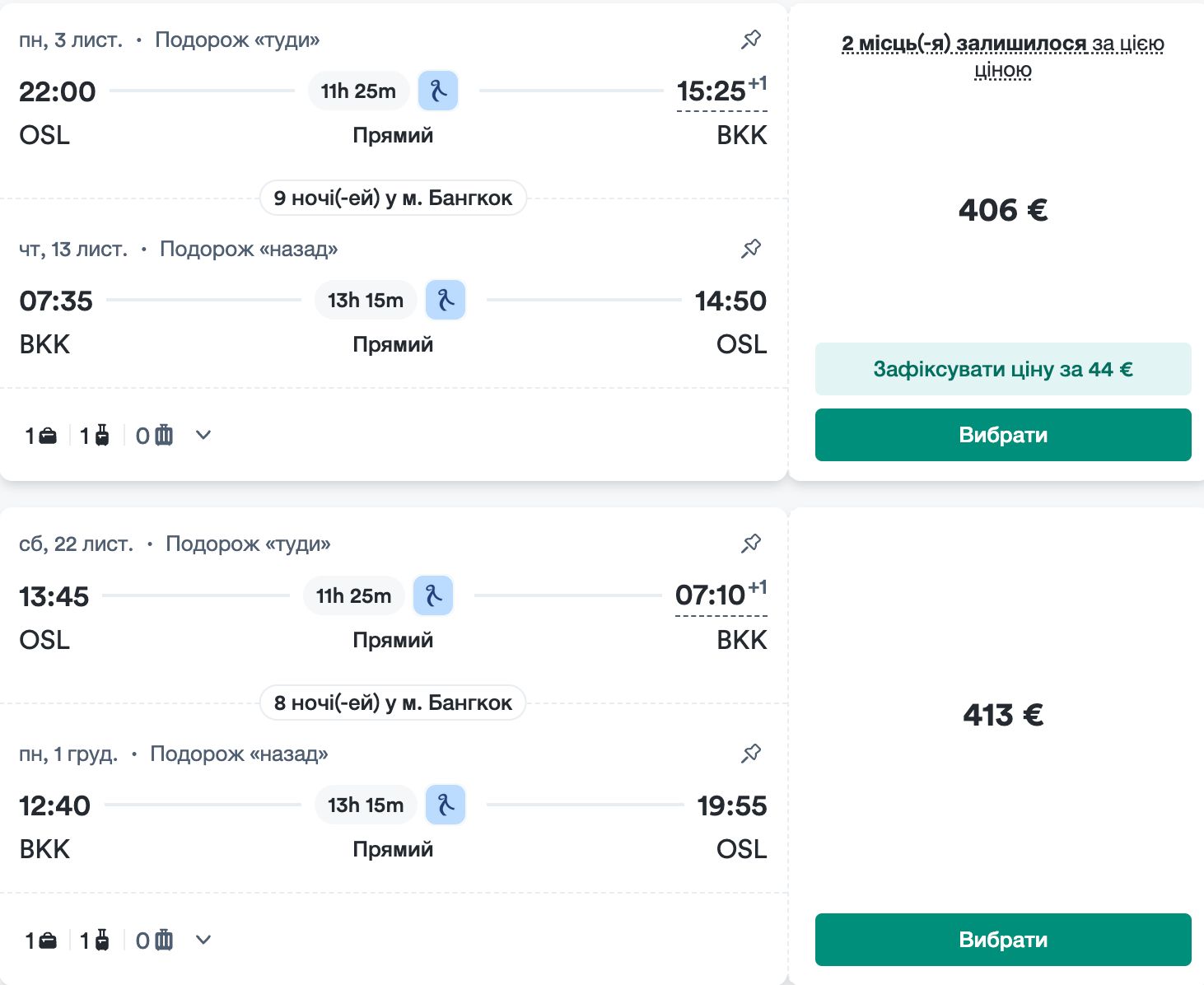Click the '9 ночі(-ей) у м. Бангкок' badge
The image size is (1204, 985).
(x=393, y=198)
